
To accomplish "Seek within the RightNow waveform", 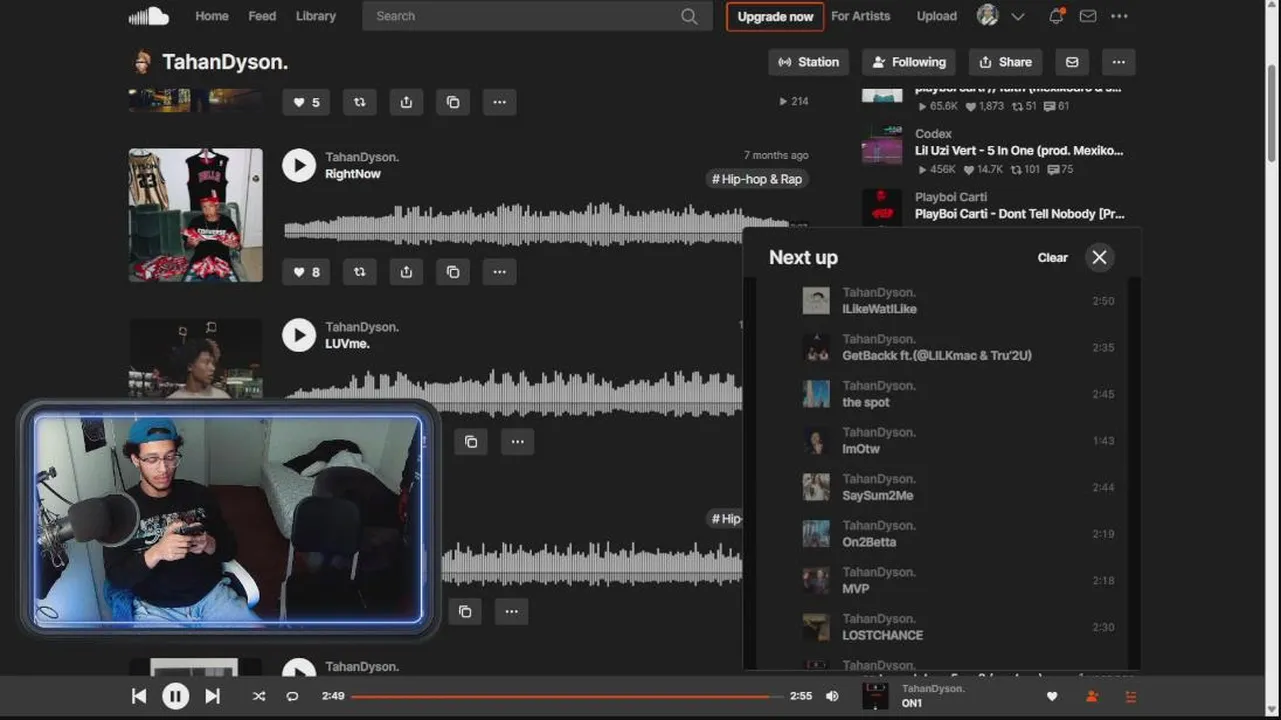I will [545, 224].
